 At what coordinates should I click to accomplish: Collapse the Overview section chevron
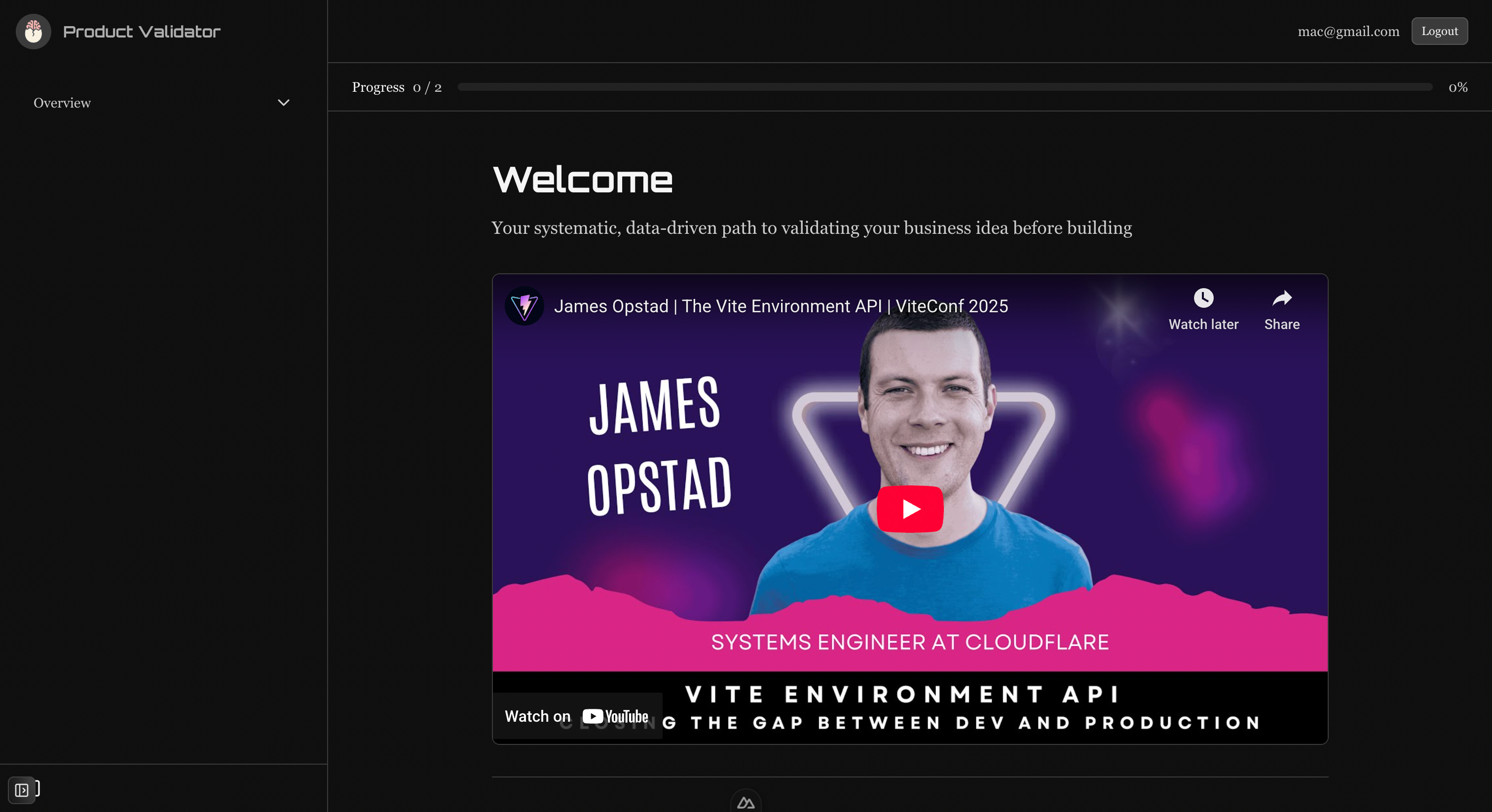[283, 103]
